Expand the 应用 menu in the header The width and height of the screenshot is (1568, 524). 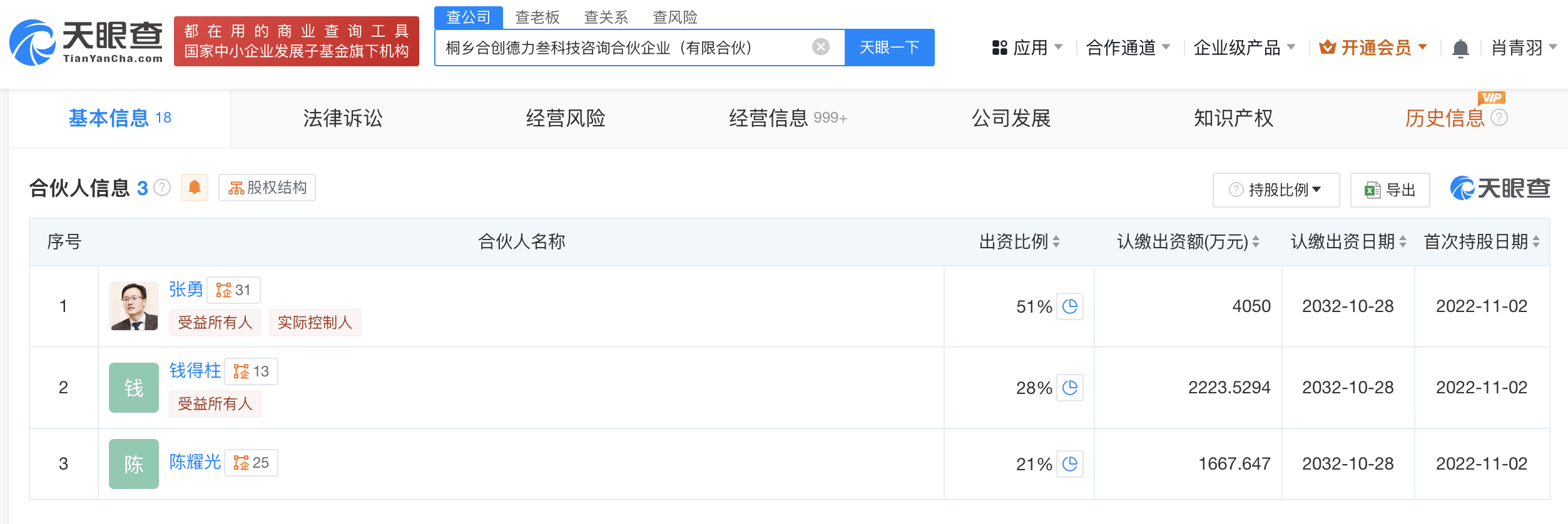click(1027, 48)
